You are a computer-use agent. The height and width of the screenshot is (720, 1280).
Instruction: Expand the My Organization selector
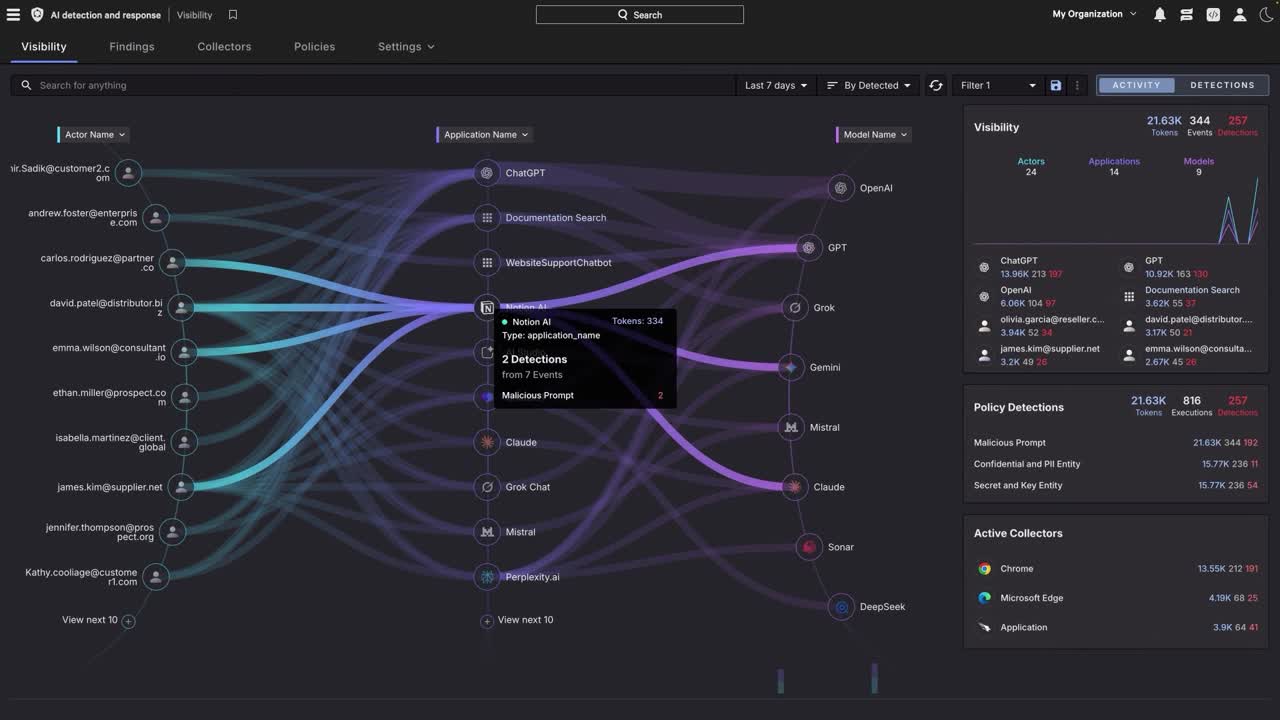(x=1094, y=15)
